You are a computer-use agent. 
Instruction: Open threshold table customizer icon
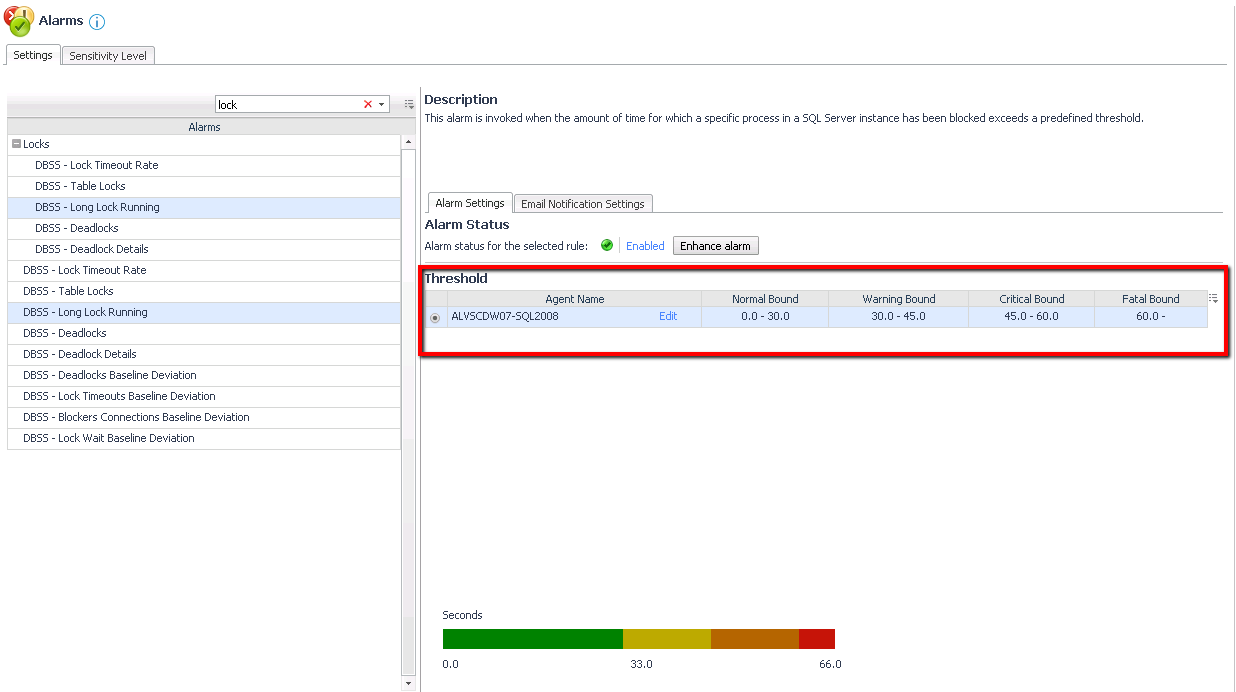click(x=1214, y=298)
